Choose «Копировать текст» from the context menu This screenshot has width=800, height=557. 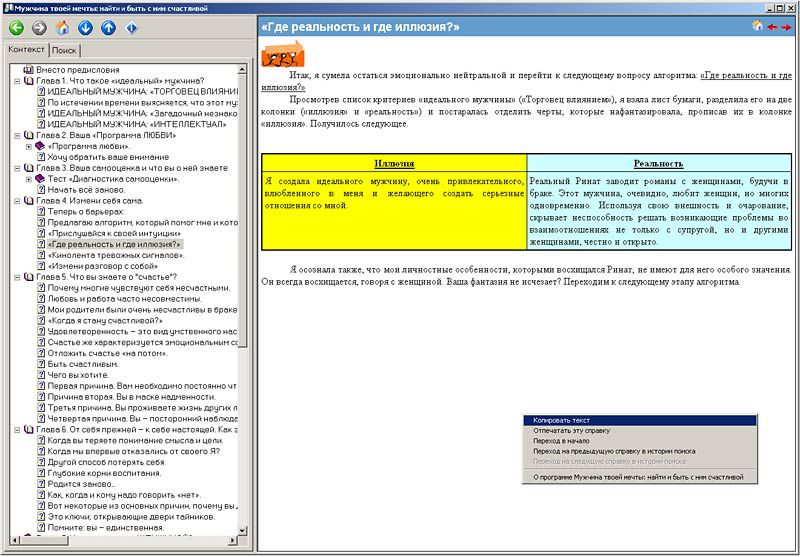[562, 421]
